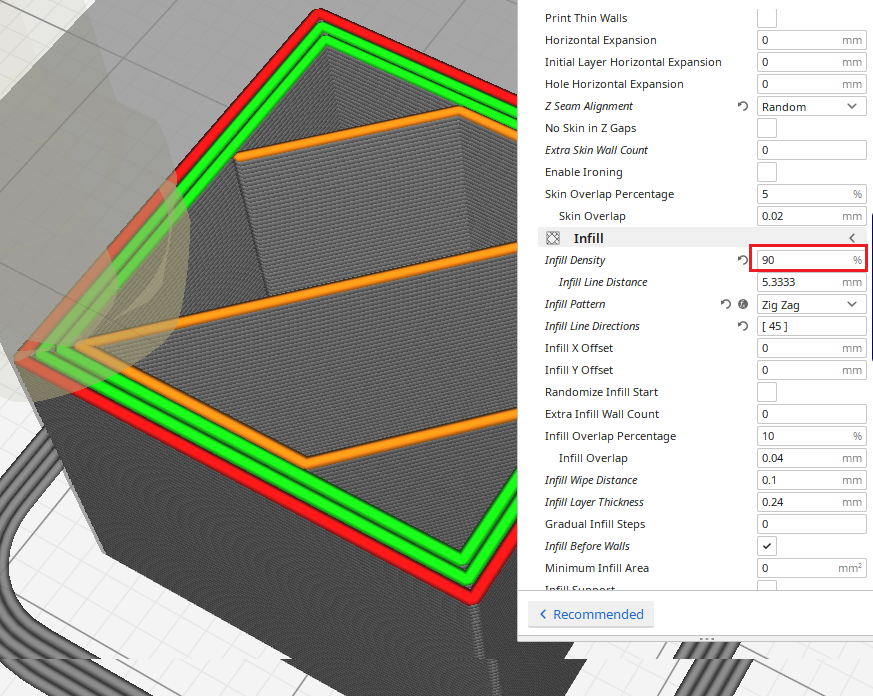Edit Extra Infill Wall Count field
Image resolution: width=873 pixels, height=696 pixels.
pyautogui.click(x=811, y=414)
